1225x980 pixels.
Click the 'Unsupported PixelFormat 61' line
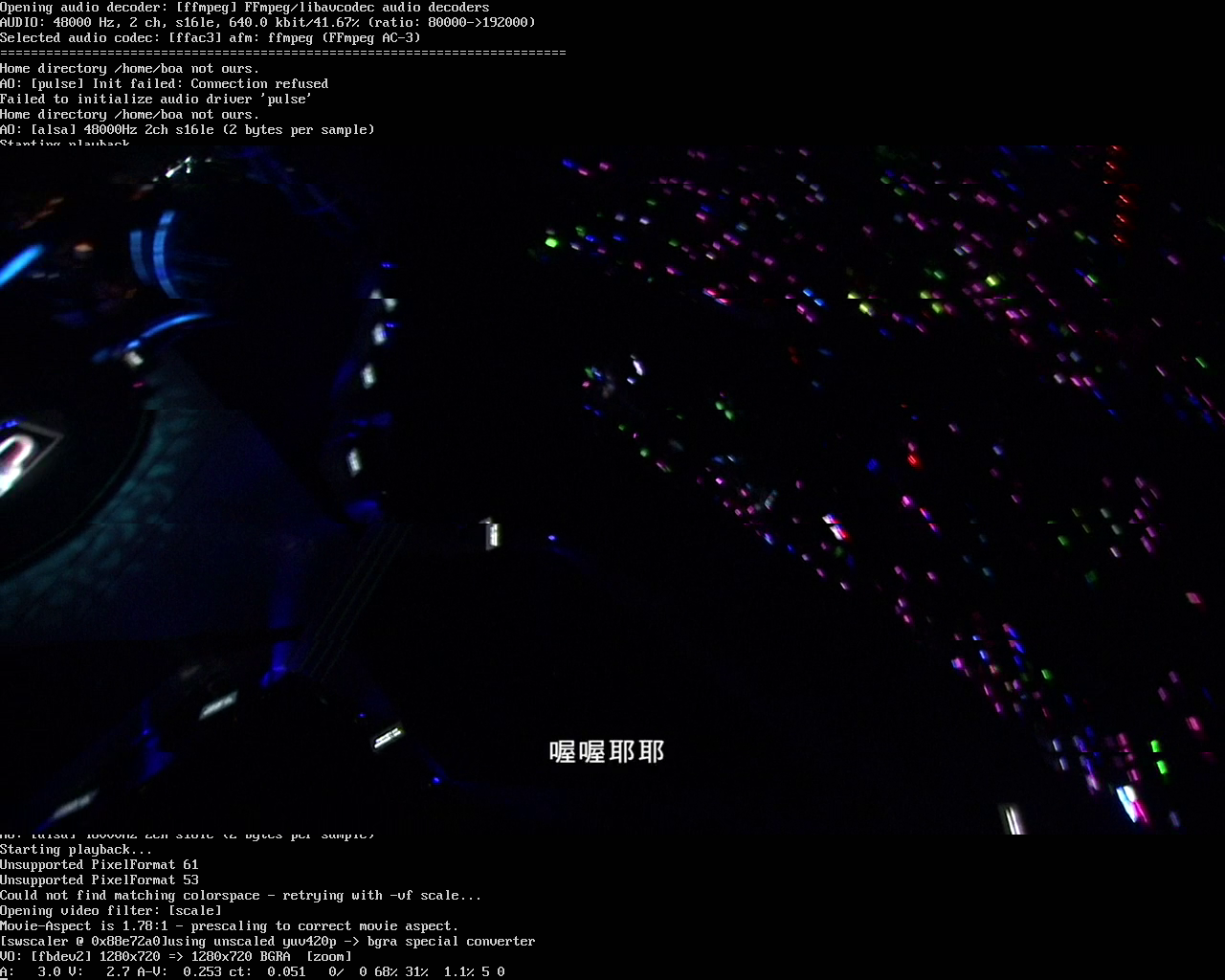point(100,864)
